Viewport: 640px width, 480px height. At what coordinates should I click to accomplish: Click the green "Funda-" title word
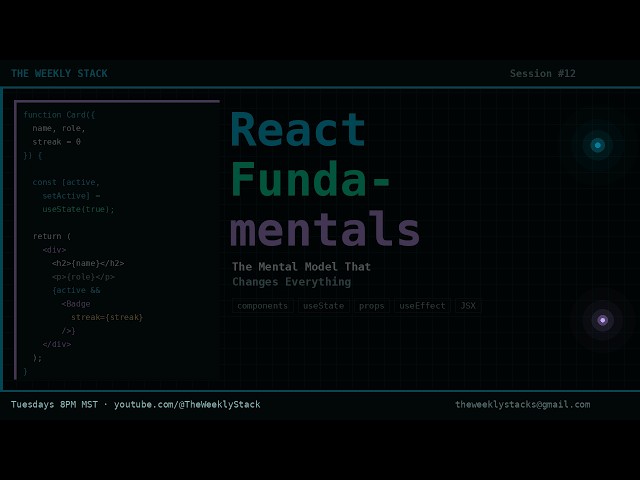(311, 179)
